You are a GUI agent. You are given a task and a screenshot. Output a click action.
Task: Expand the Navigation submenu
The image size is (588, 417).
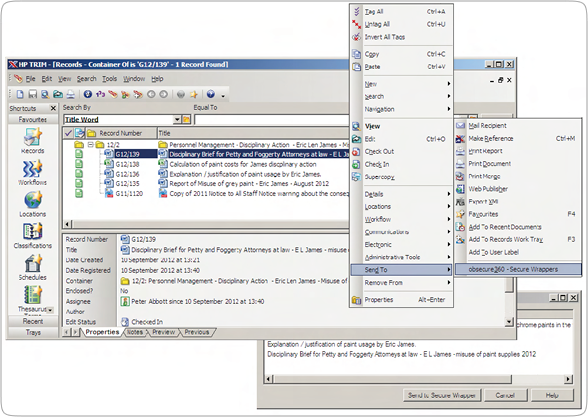401,109
